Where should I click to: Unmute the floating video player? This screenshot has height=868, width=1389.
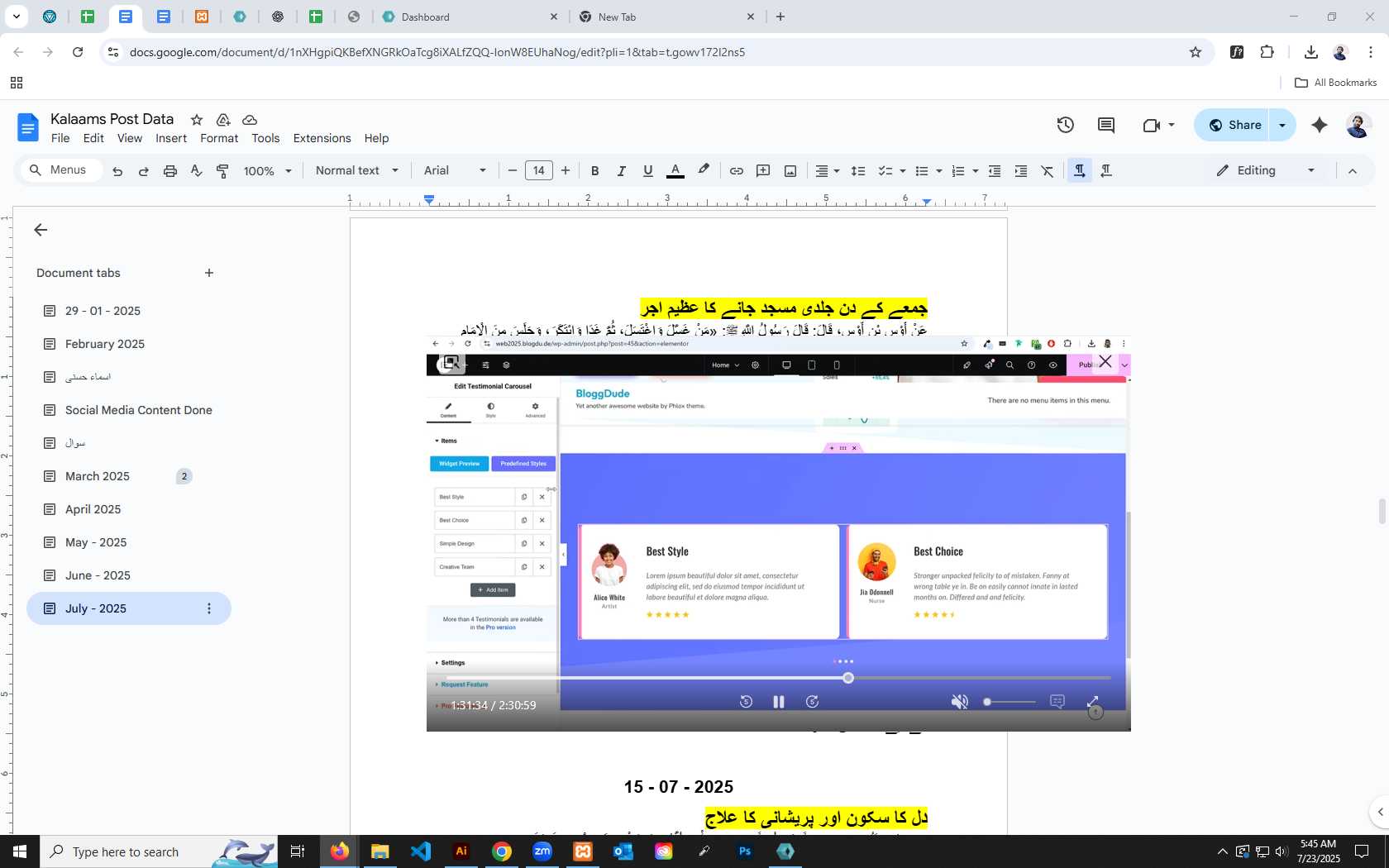click(959, 702)
